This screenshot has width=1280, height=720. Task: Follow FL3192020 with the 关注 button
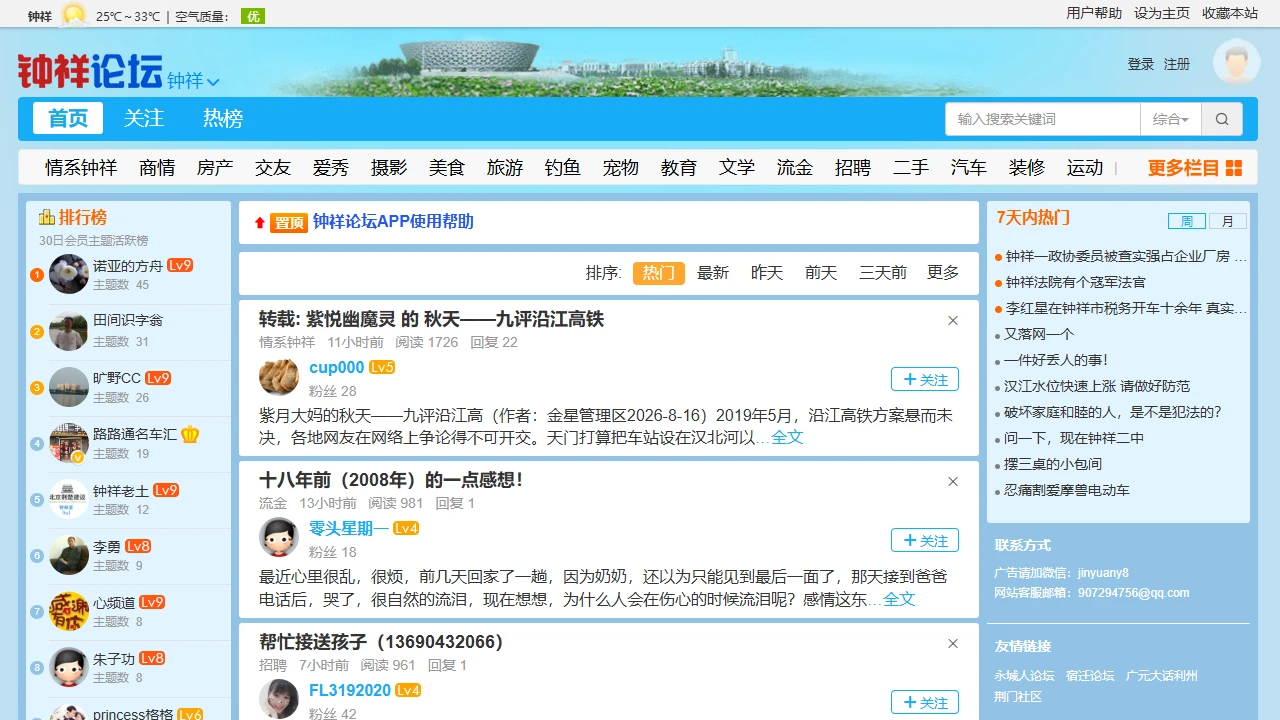pyautogui.click(x=925, y=703)
